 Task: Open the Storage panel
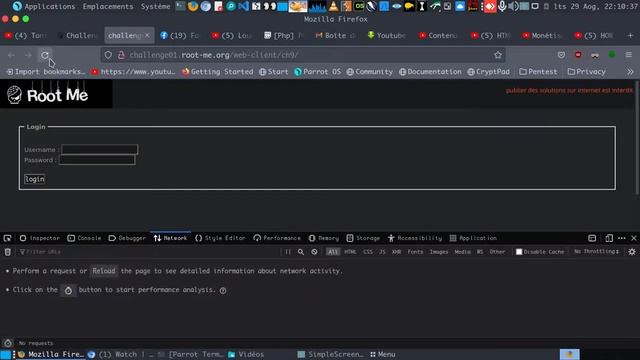pos(363,238)
